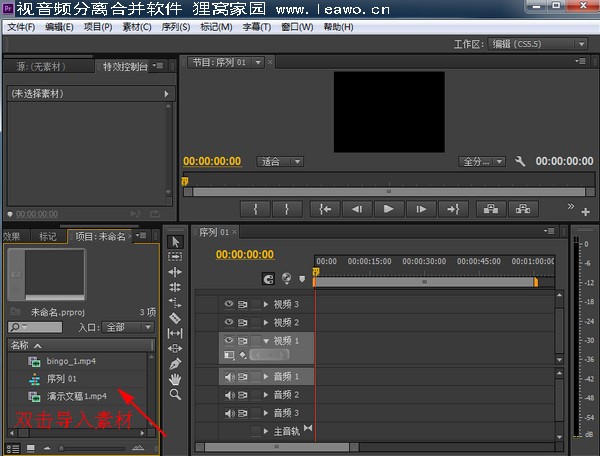Select bingo_1.mp4 in project panel

(70, 360)
